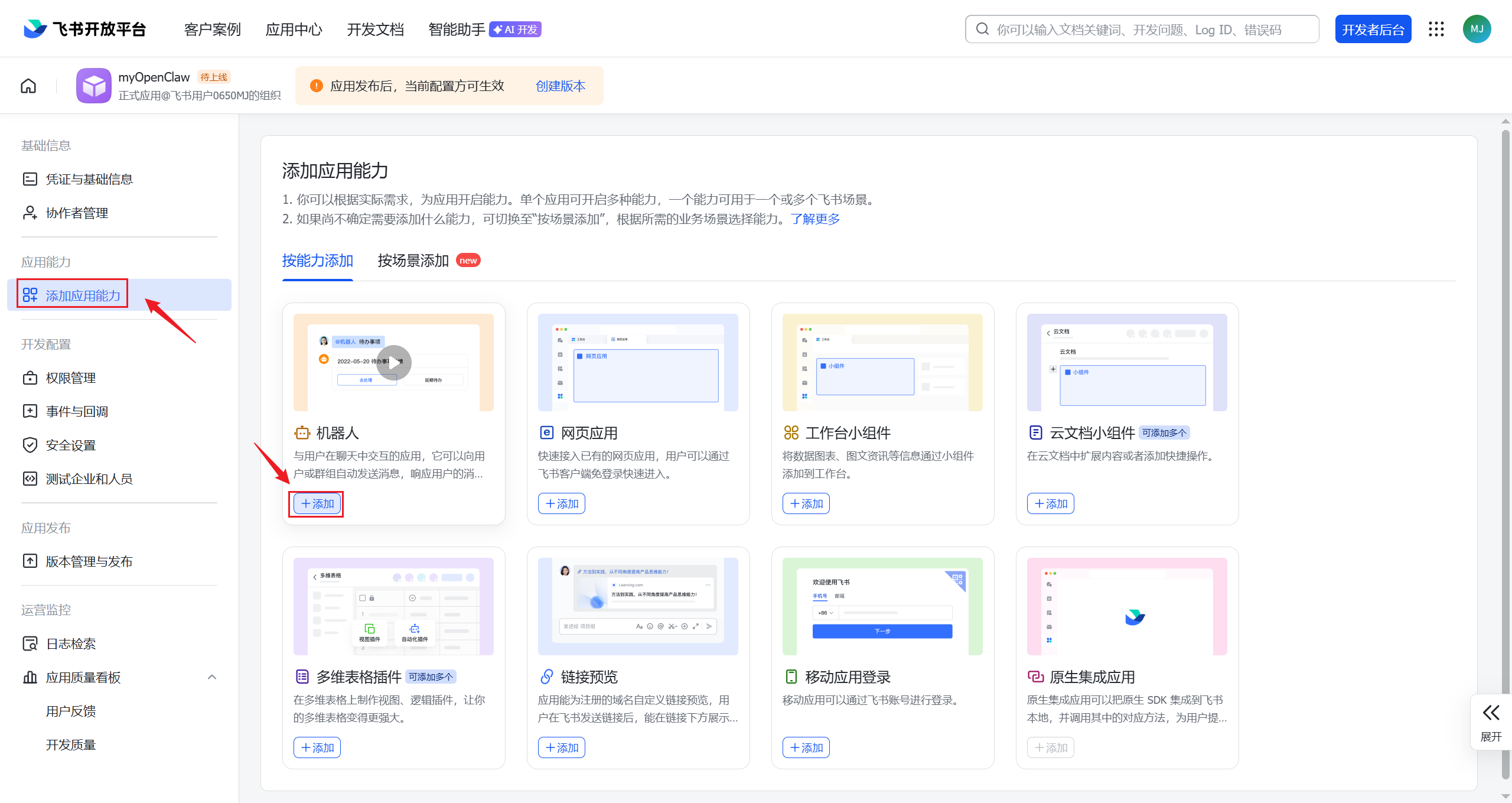1512x803 pixels.
Task: Add the 云文档小组件 capability
Action: point(1051,503)
